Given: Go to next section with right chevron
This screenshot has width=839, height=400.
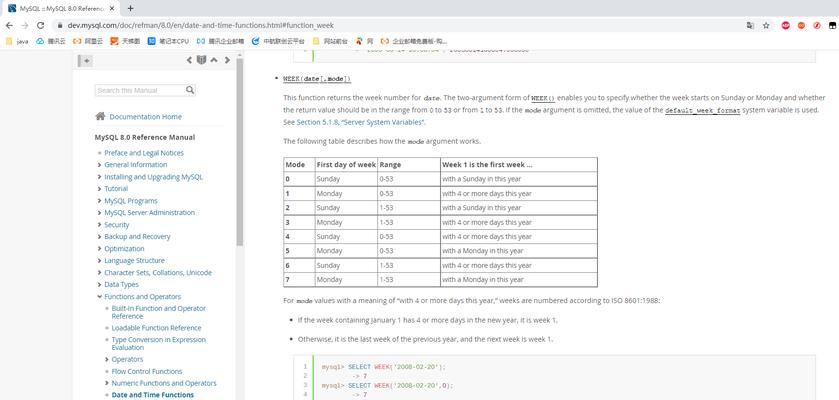Looking at the screenshot, I should click(227, 60).
